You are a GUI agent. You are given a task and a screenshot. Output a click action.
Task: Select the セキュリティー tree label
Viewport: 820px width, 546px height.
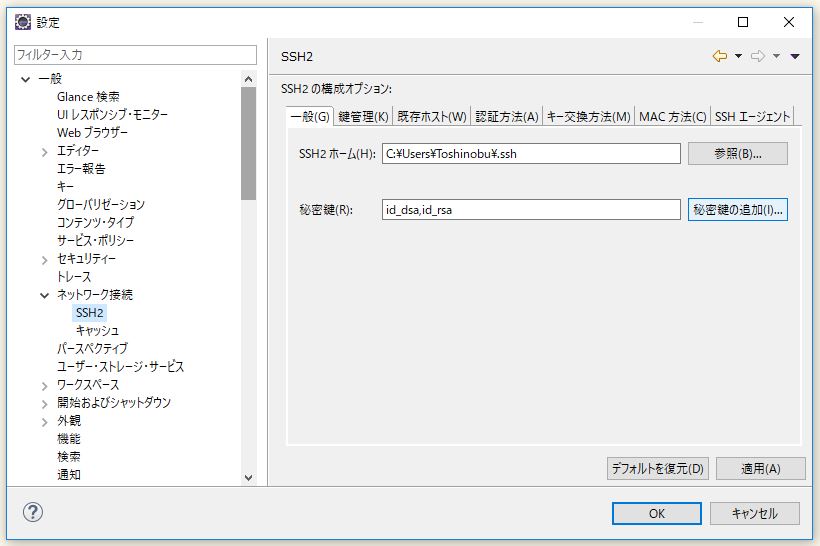(86, 259)
